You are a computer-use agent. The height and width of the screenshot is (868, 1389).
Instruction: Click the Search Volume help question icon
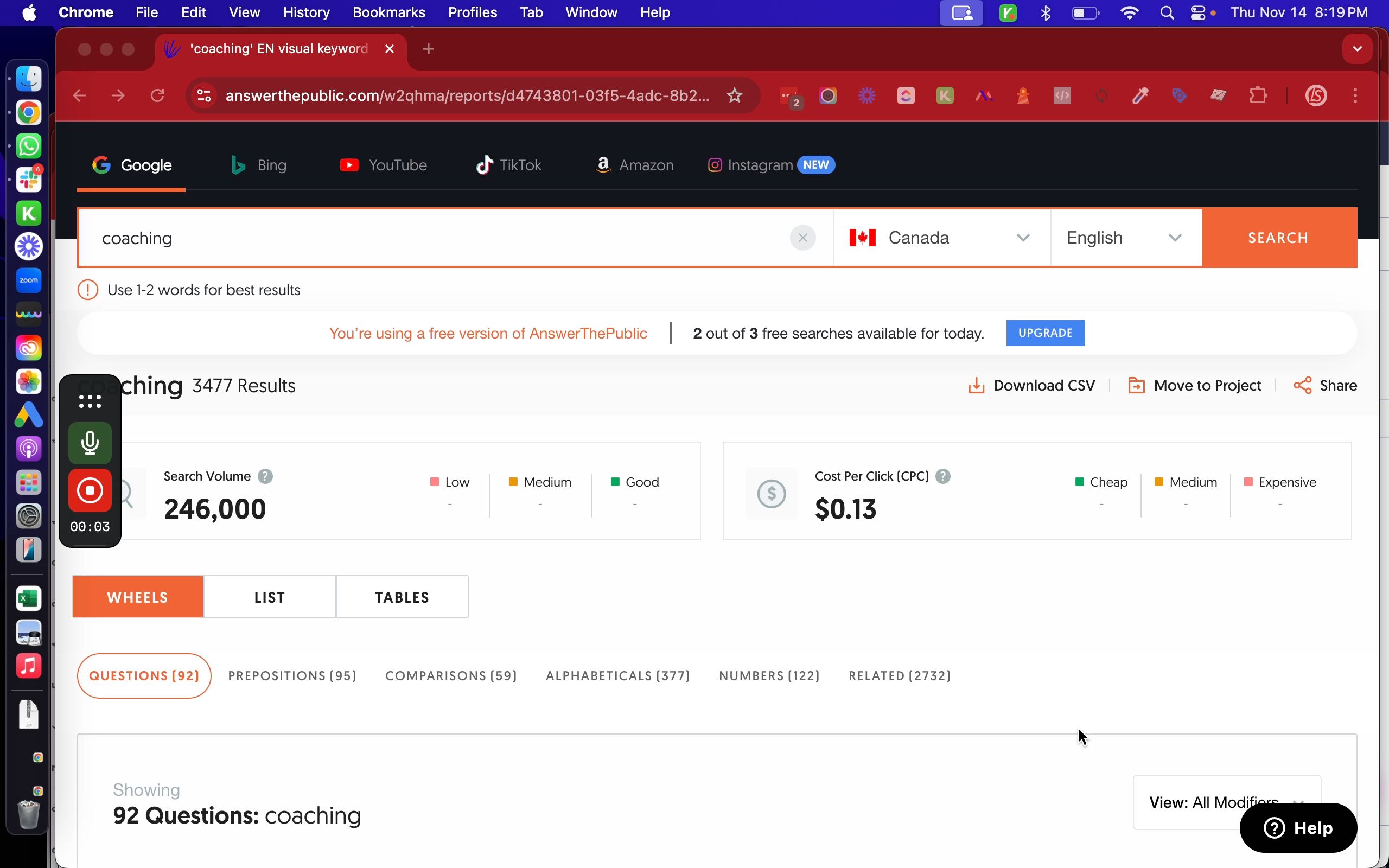[x=265, y=476]
